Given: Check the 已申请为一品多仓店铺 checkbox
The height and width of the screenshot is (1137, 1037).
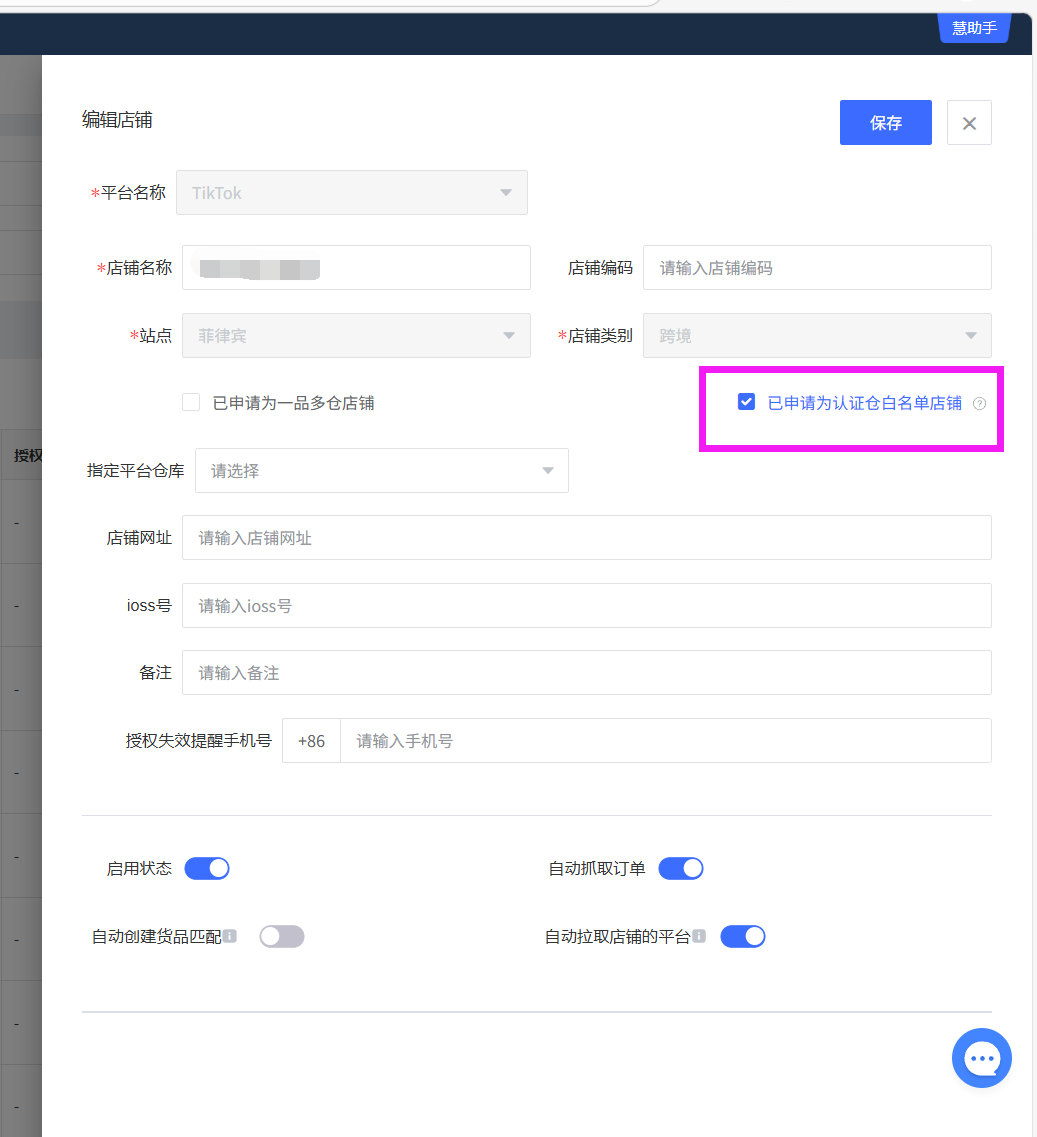Looking at the screenshot, I should pyautogui.click(x=191, y=403).
